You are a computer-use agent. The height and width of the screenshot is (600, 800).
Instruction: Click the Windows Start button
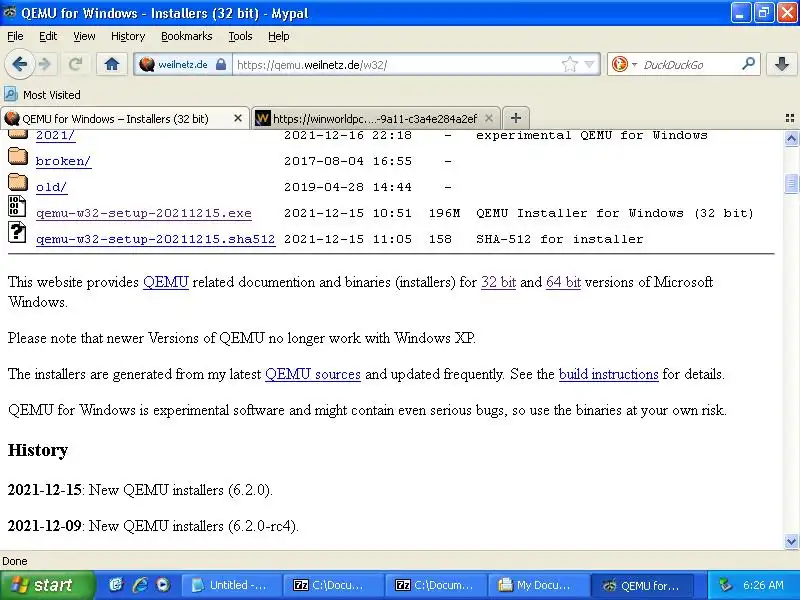click(48, 585)
